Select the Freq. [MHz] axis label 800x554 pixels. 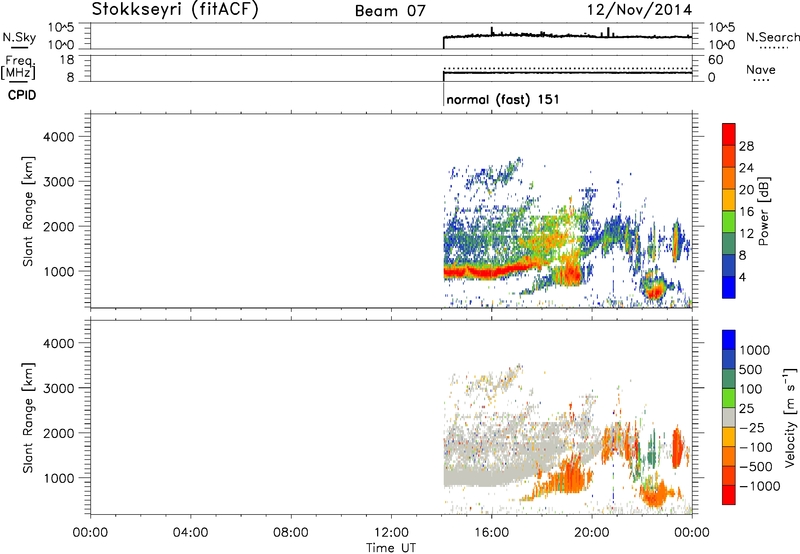18,67
